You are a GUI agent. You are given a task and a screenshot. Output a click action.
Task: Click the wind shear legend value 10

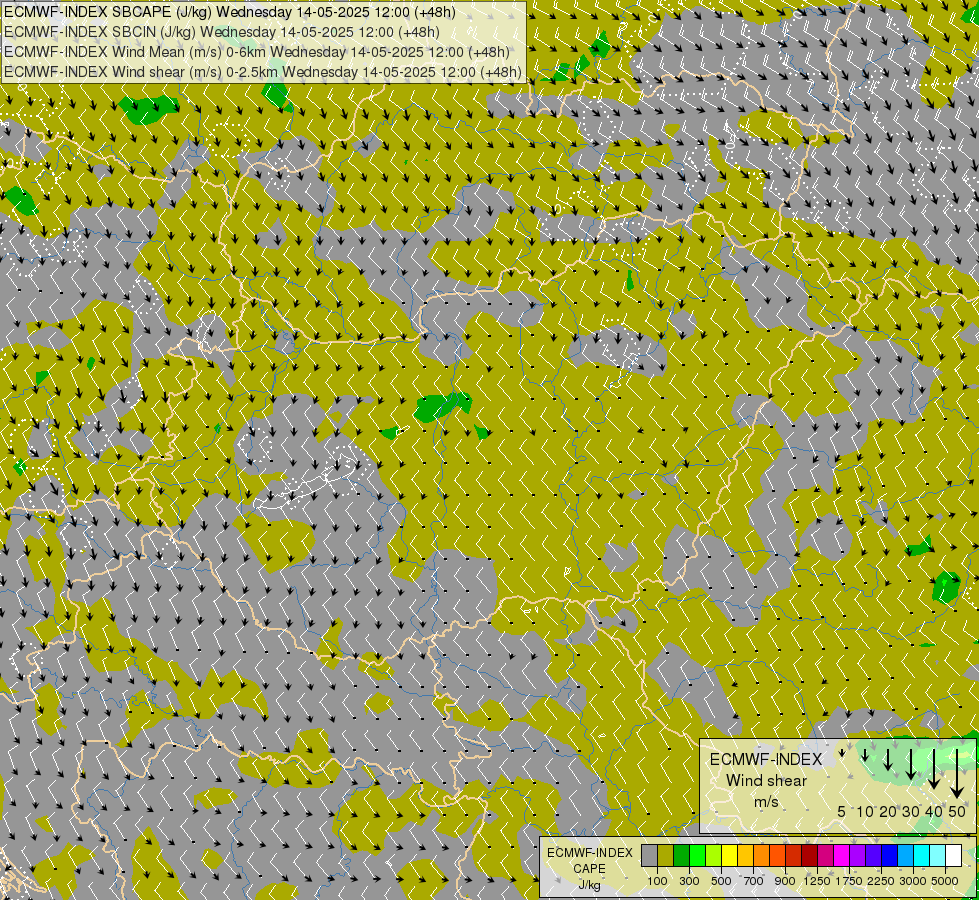click(x=865, y=811)
